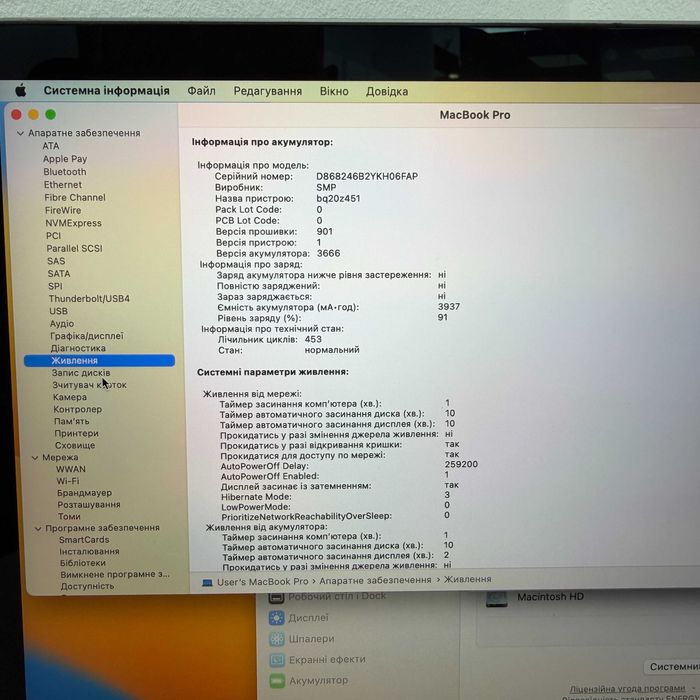Select Запис дисків in the sidebar

[x=81, y=373]
